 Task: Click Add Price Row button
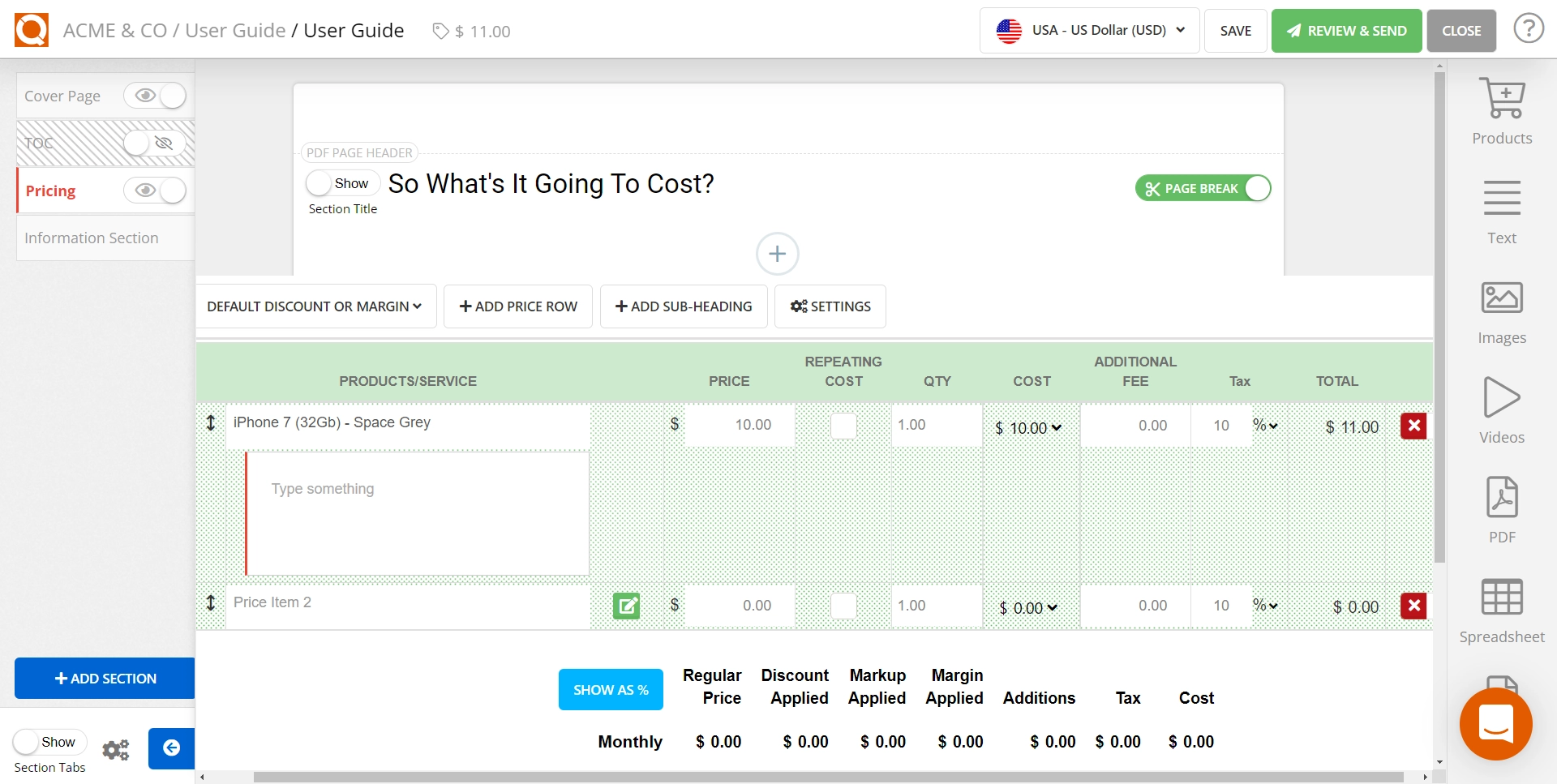click(517, 306)
